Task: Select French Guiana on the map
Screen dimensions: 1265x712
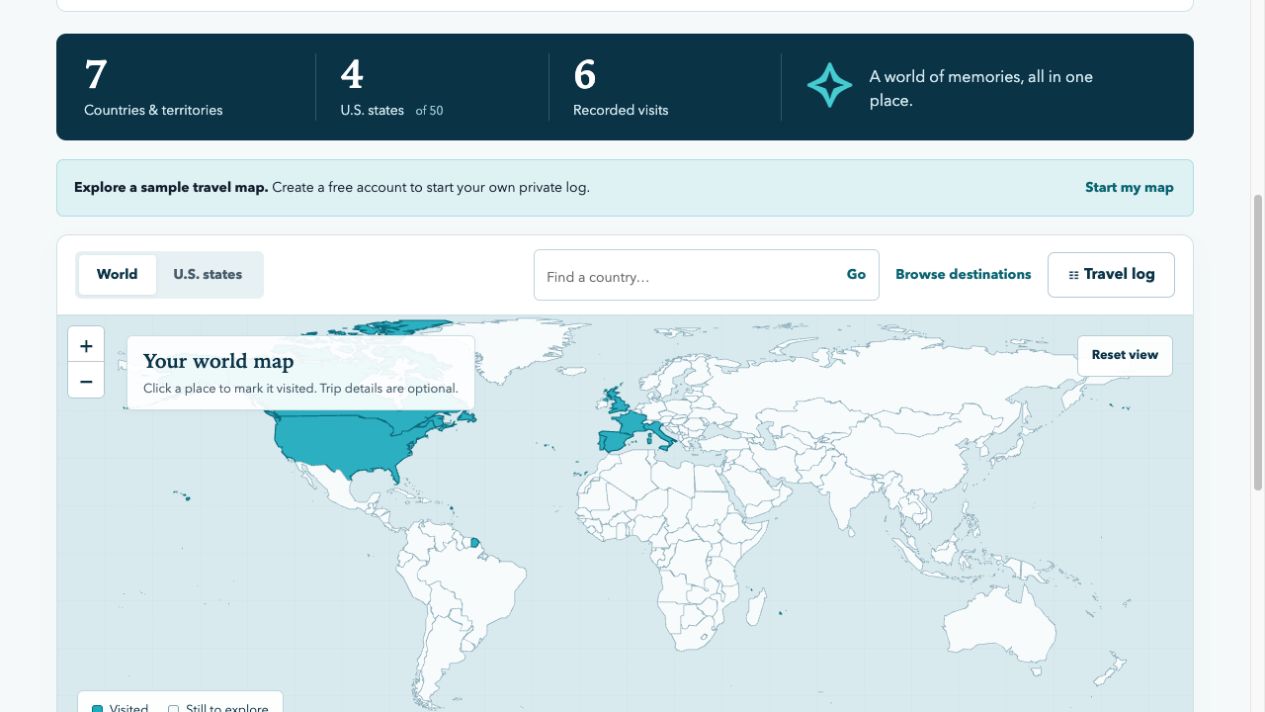Action: coord(475,544)
